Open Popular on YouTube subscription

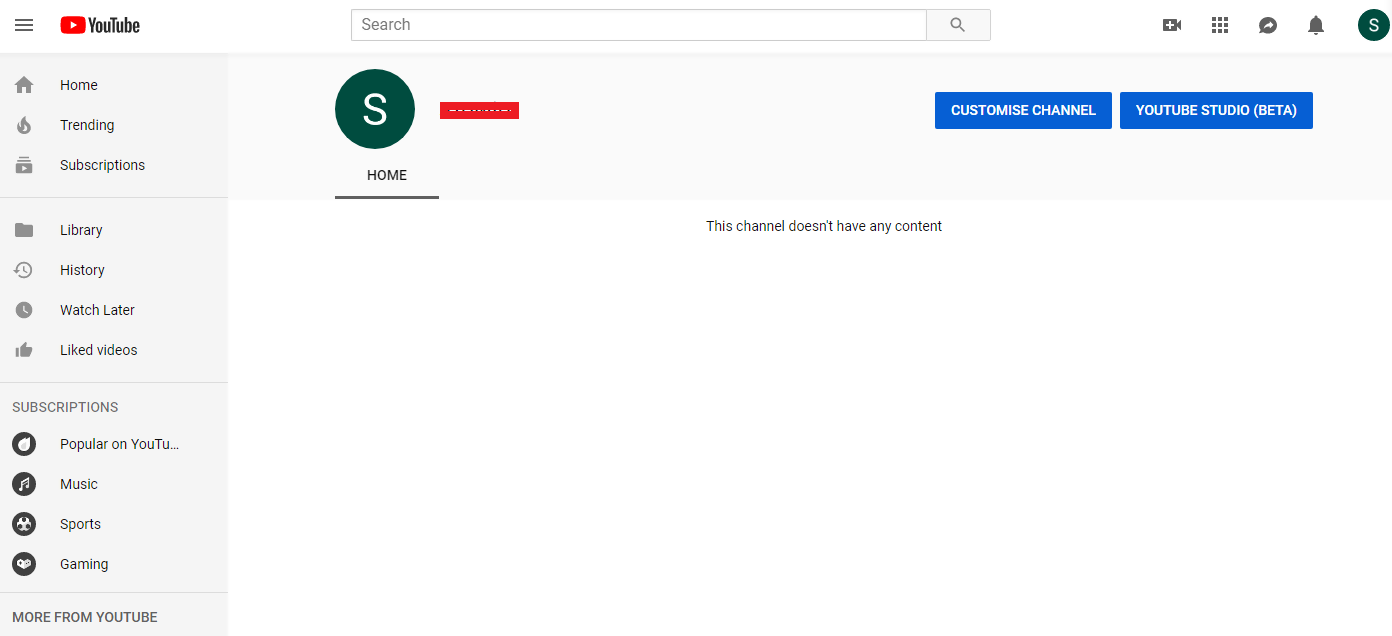pyautogui.click(x=114, y=444)
